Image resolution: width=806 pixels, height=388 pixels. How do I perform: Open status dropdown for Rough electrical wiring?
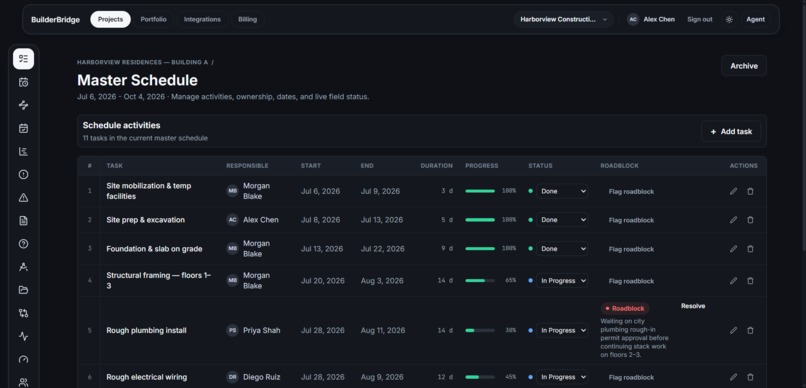pyautogui.click(x=562, y=377)
